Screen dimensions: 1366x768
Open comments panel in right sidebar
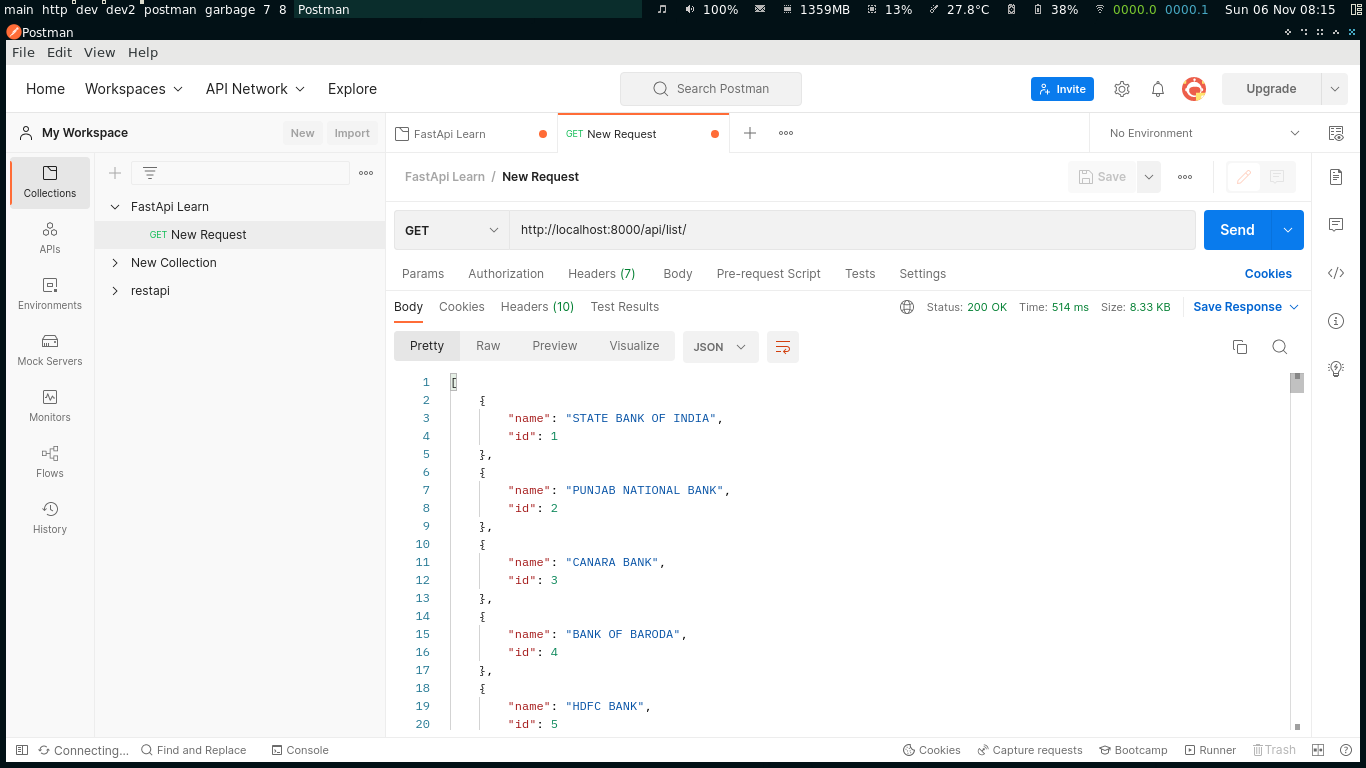[x=1336, y=225]
